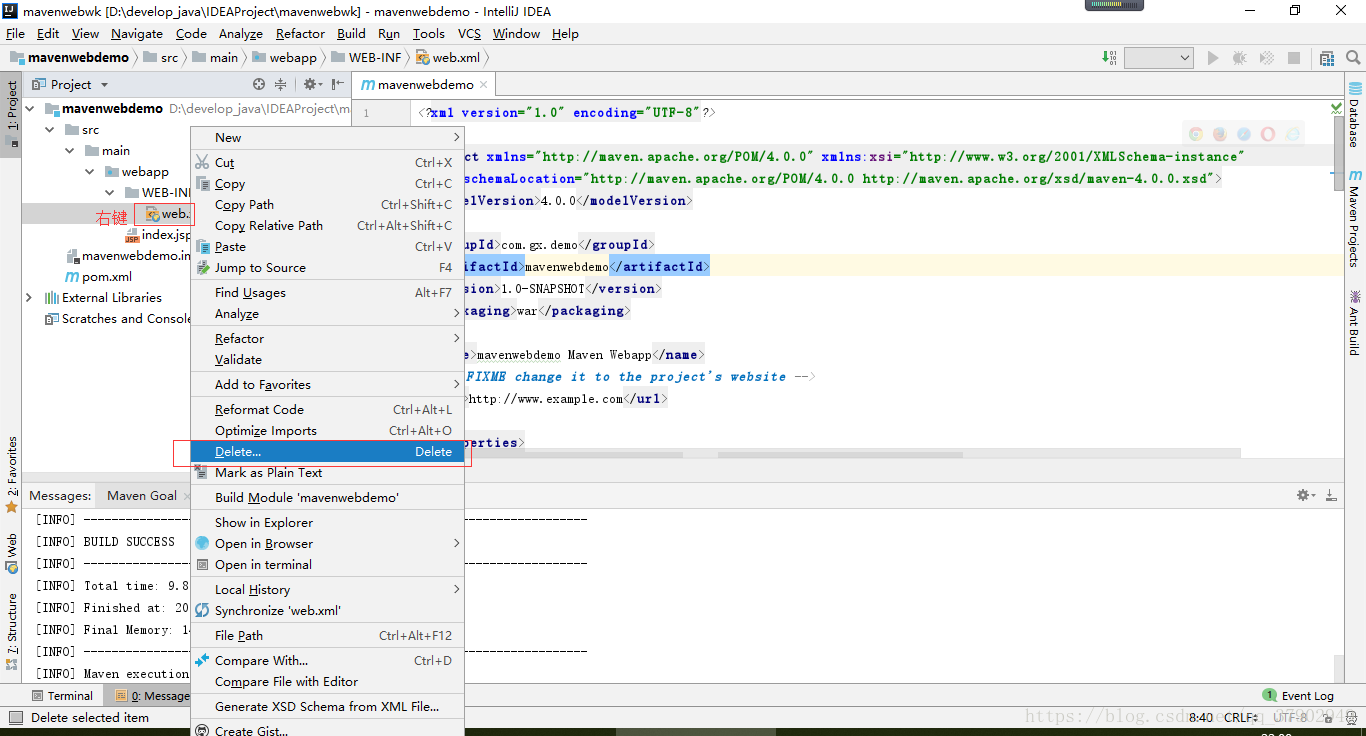This screenshot has height=736, width=1366.
Task: Select Cut from the context menu
Action: (x=328, y=162)
